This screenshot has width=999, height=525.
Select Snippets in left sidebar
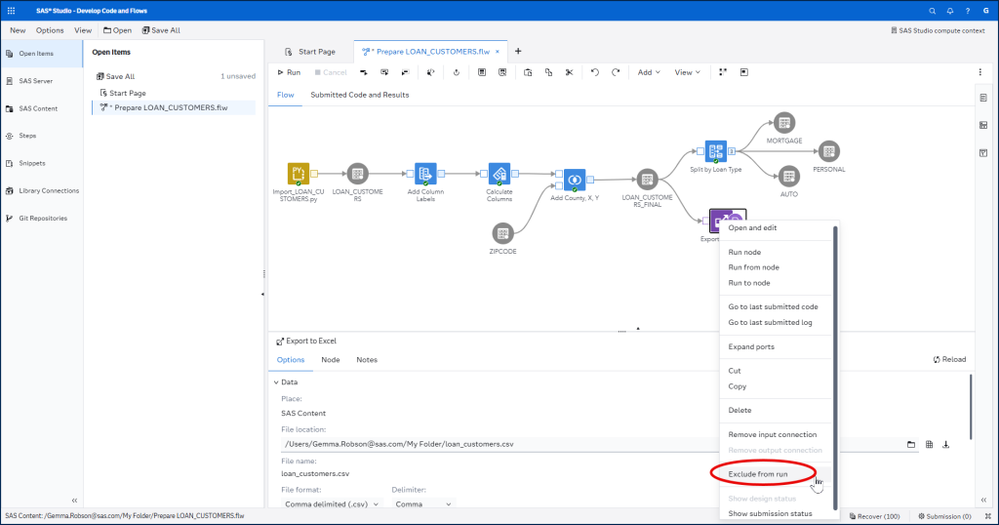[41, 163]
